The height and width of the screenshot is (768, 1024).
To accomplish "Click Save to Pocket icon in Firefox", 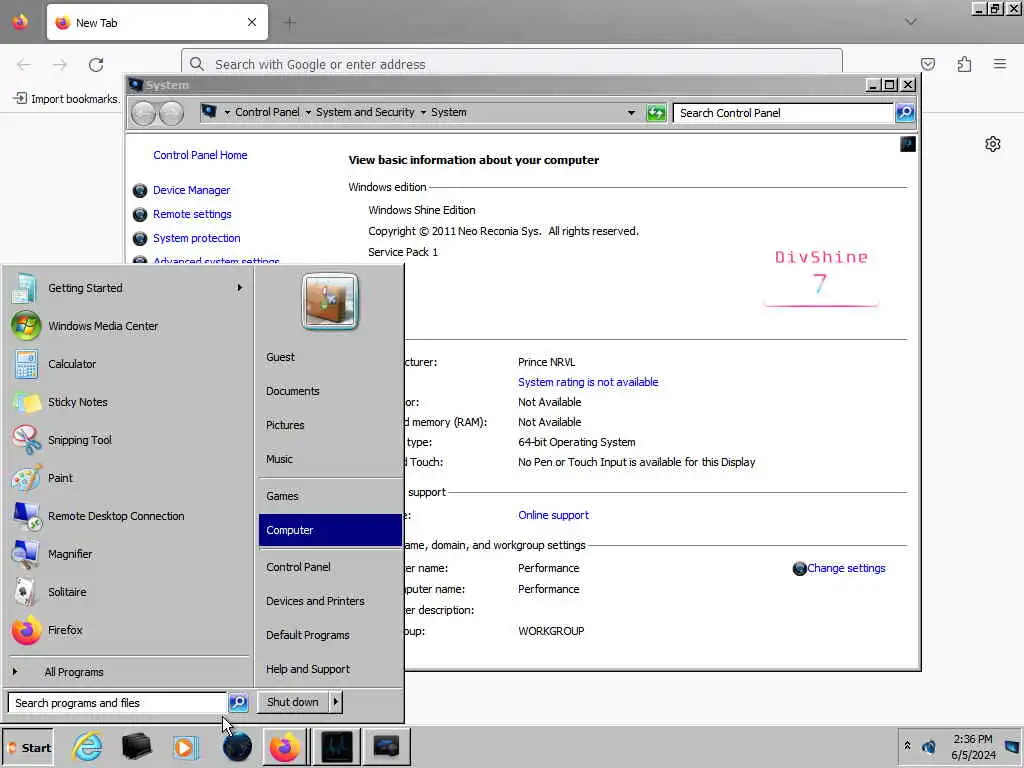I will click(x=927, y=64).
